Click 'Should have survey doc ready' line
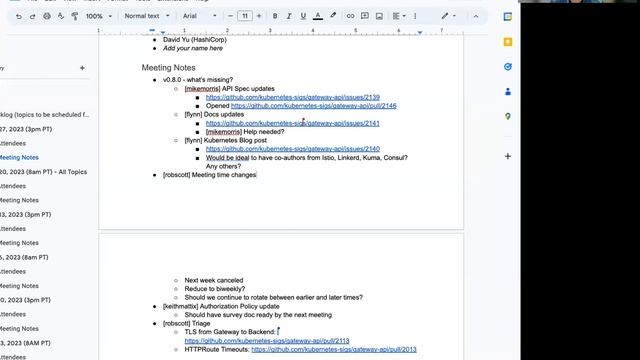Viewport: 640px width, 360px height. pyautogui.click(x=258, y=315)
